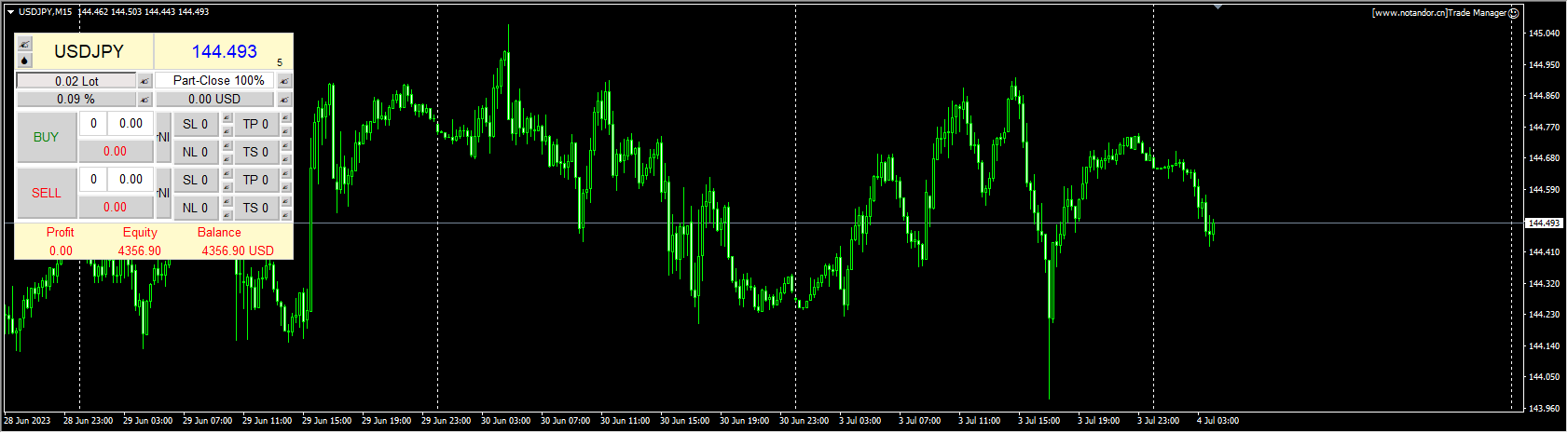Click the Part-Close 100% button
The width and height of the screenshot is (1568, 433).
pos(215,81)
